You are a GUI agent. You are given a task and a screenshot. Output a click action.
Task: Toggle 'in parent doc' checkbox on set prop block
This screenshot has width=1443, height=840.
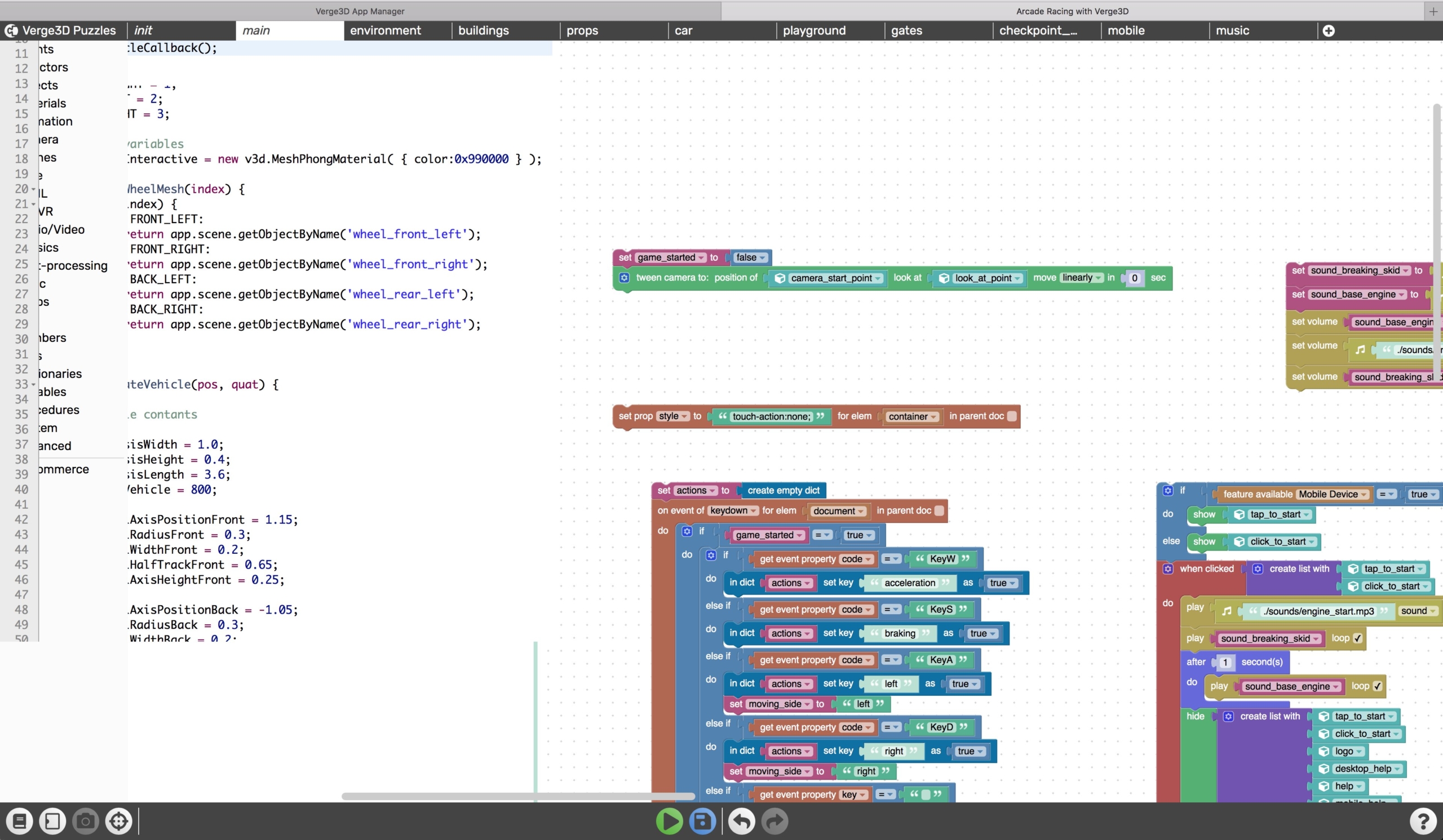coord(1012,416)
